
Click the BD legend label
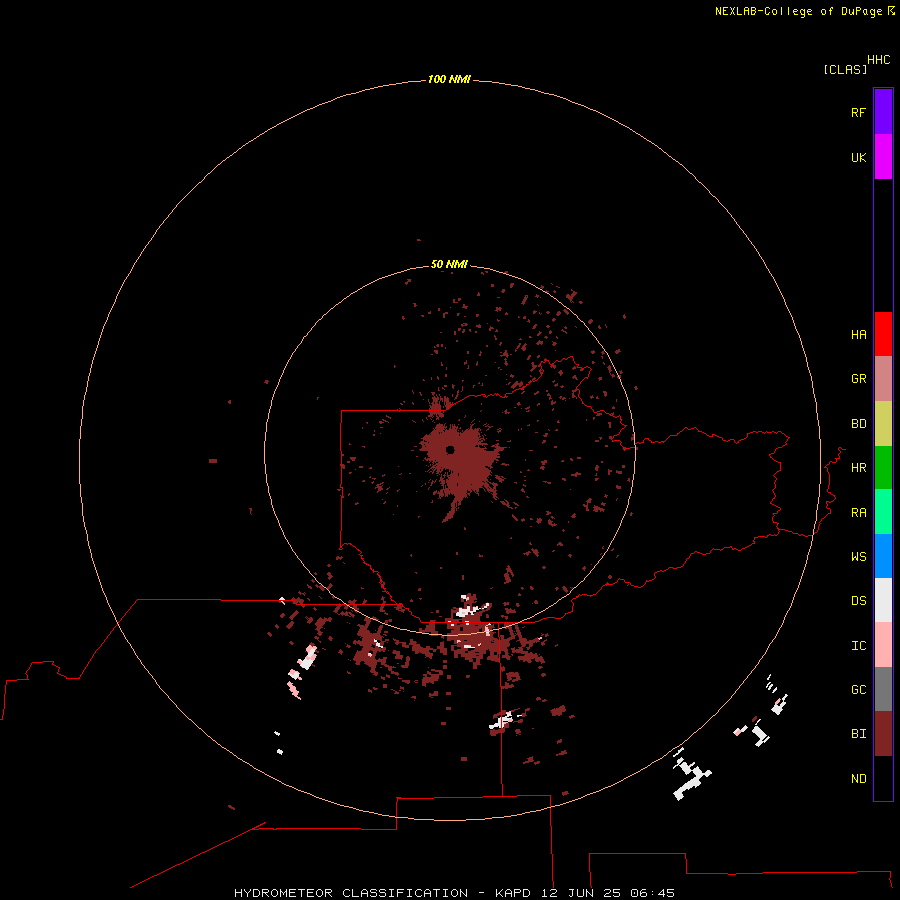(858, 424)
